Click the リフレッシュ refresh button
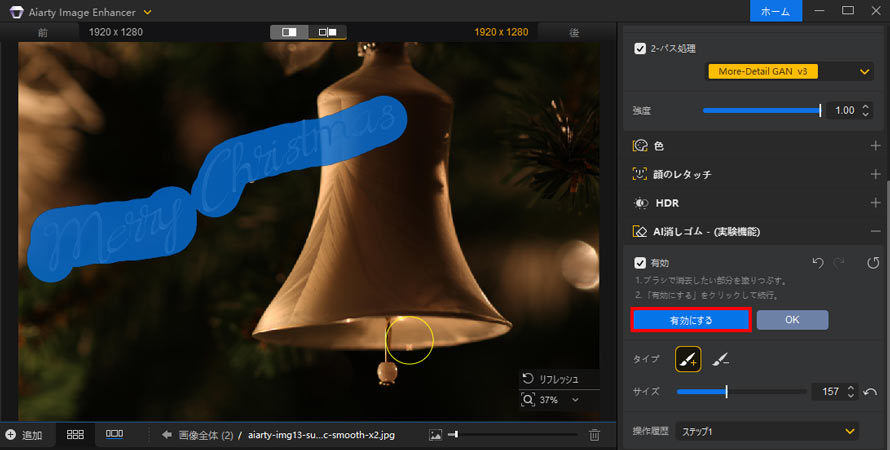The image size is (890, 450). (552, 379)
